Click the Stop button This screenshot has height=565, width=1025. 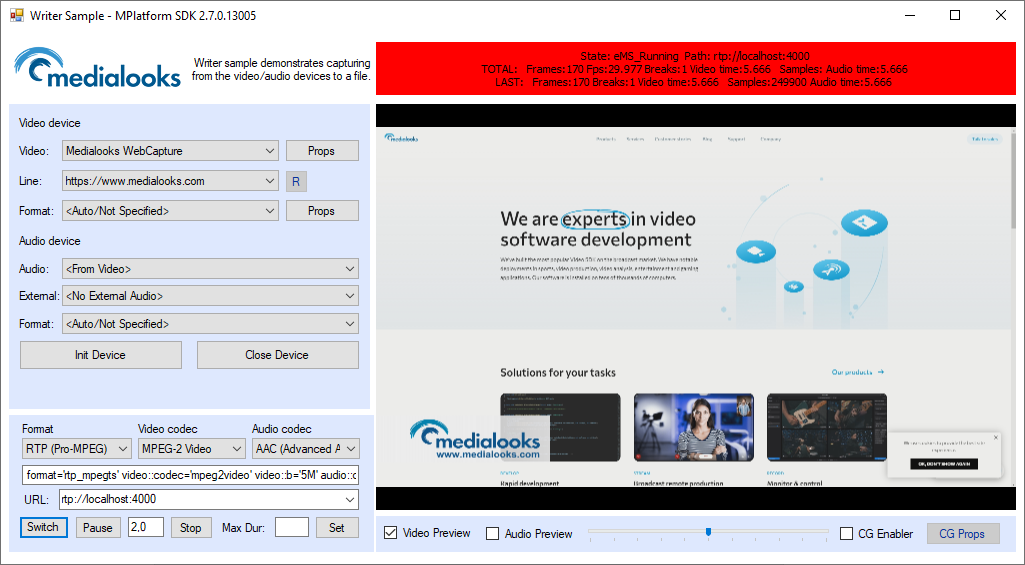click(x=191, y=528)
